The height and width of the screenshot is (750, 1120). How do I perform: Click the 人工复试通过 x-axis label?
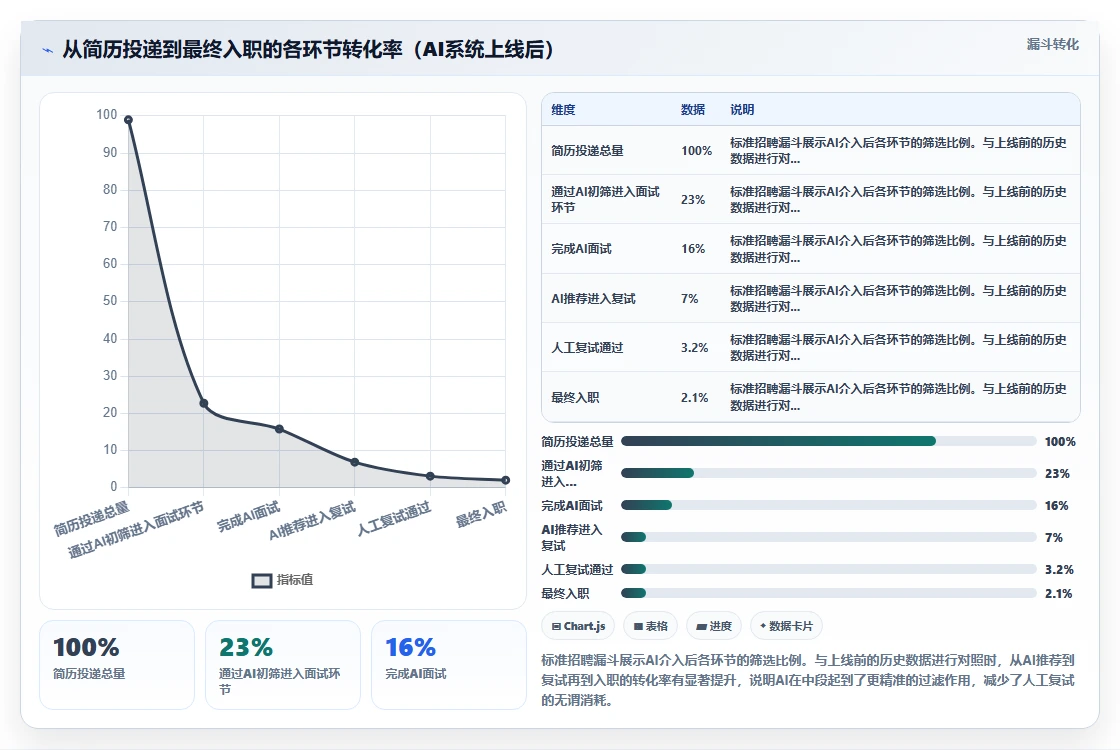[394, 519]
